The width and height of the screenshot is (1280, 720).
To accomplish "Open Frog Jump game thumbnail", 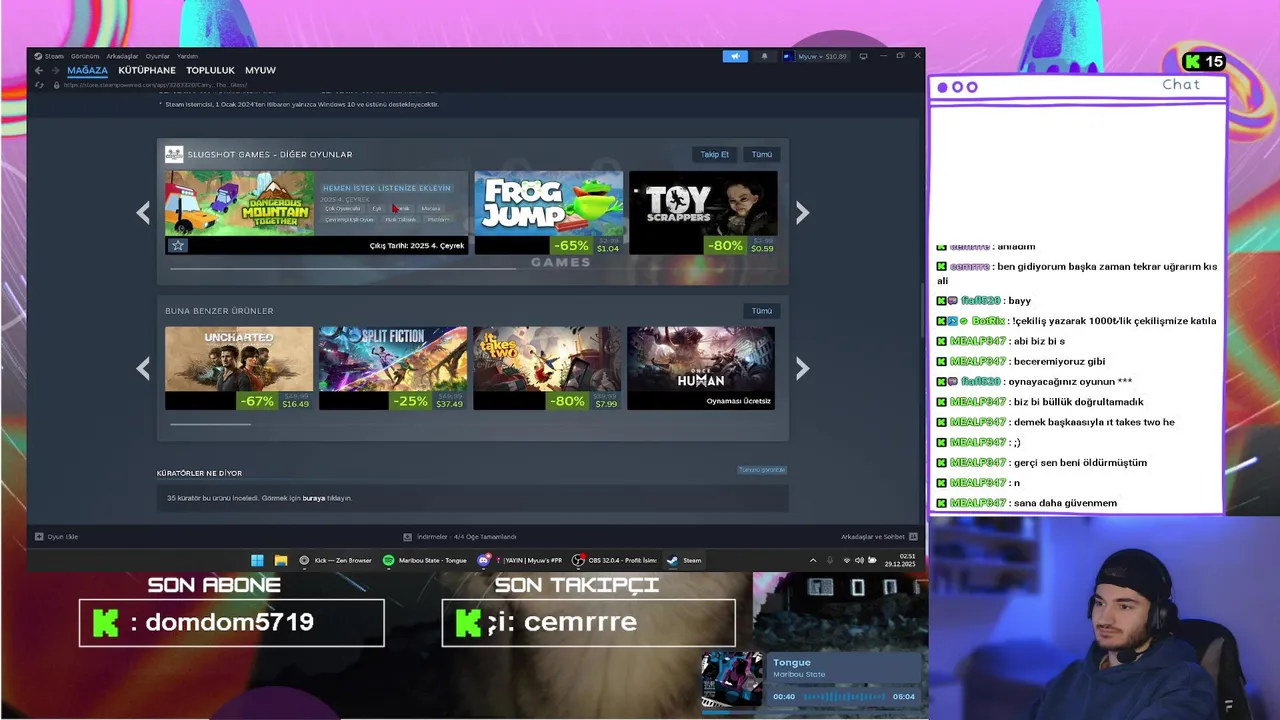I will (x=548, y=204).
